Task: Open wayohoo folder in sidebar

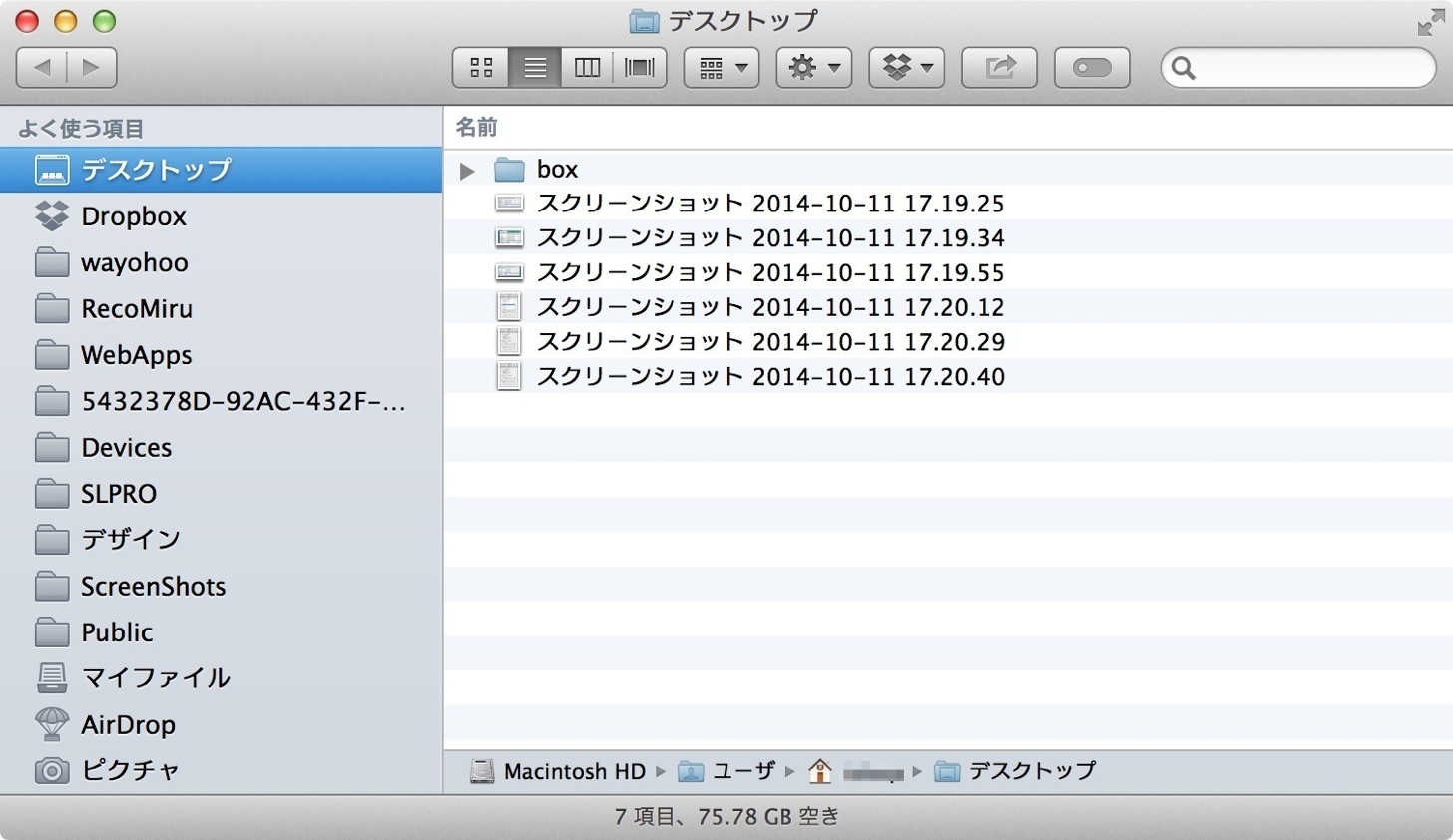Action: point(221,262)
